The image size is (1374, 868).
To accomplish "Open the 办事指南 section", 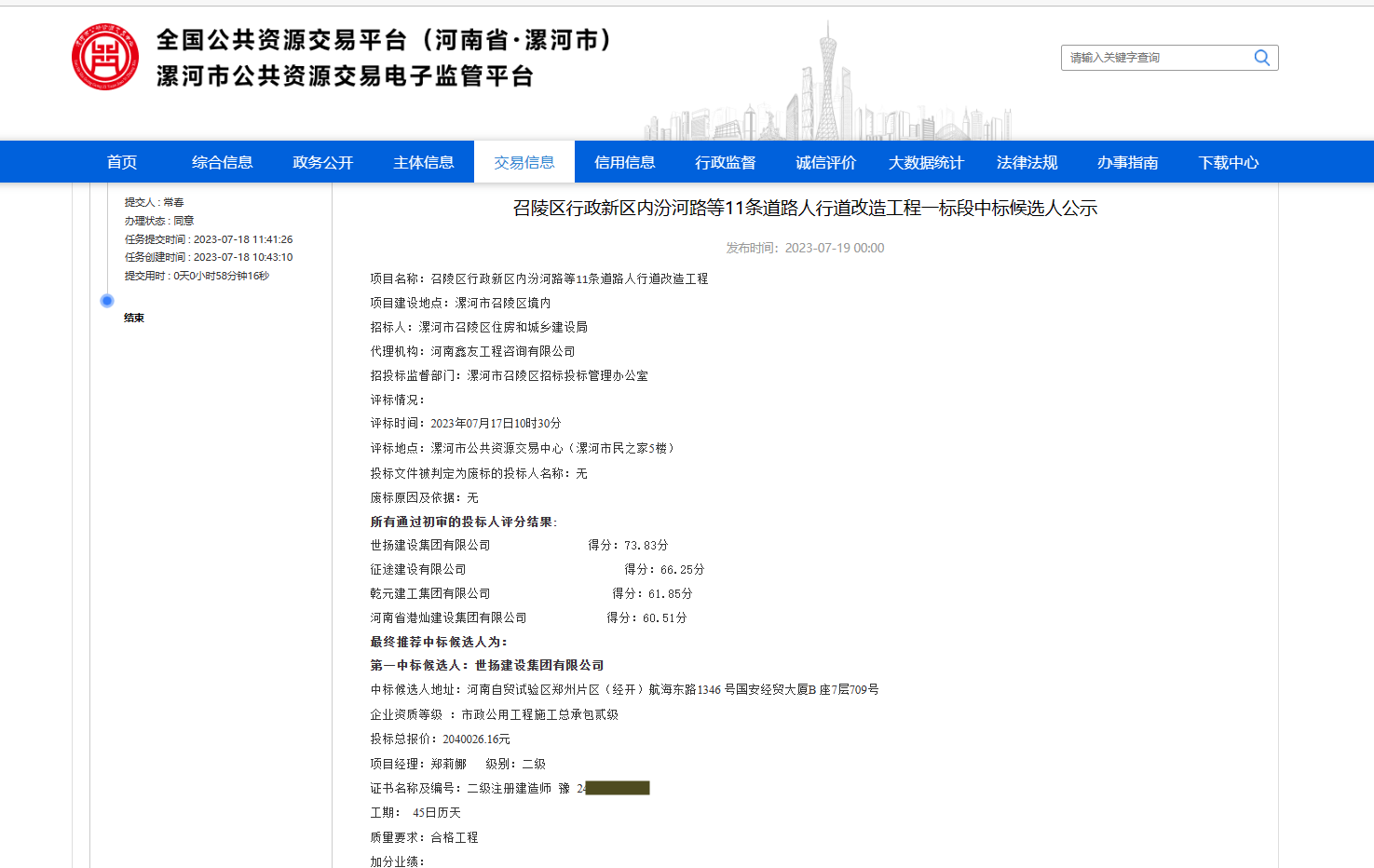I will [x=1127, y=161].
